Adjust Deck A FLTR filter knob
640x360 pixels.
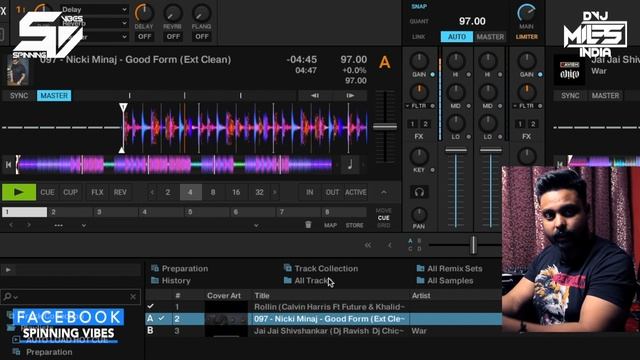[x=419, y=93]
